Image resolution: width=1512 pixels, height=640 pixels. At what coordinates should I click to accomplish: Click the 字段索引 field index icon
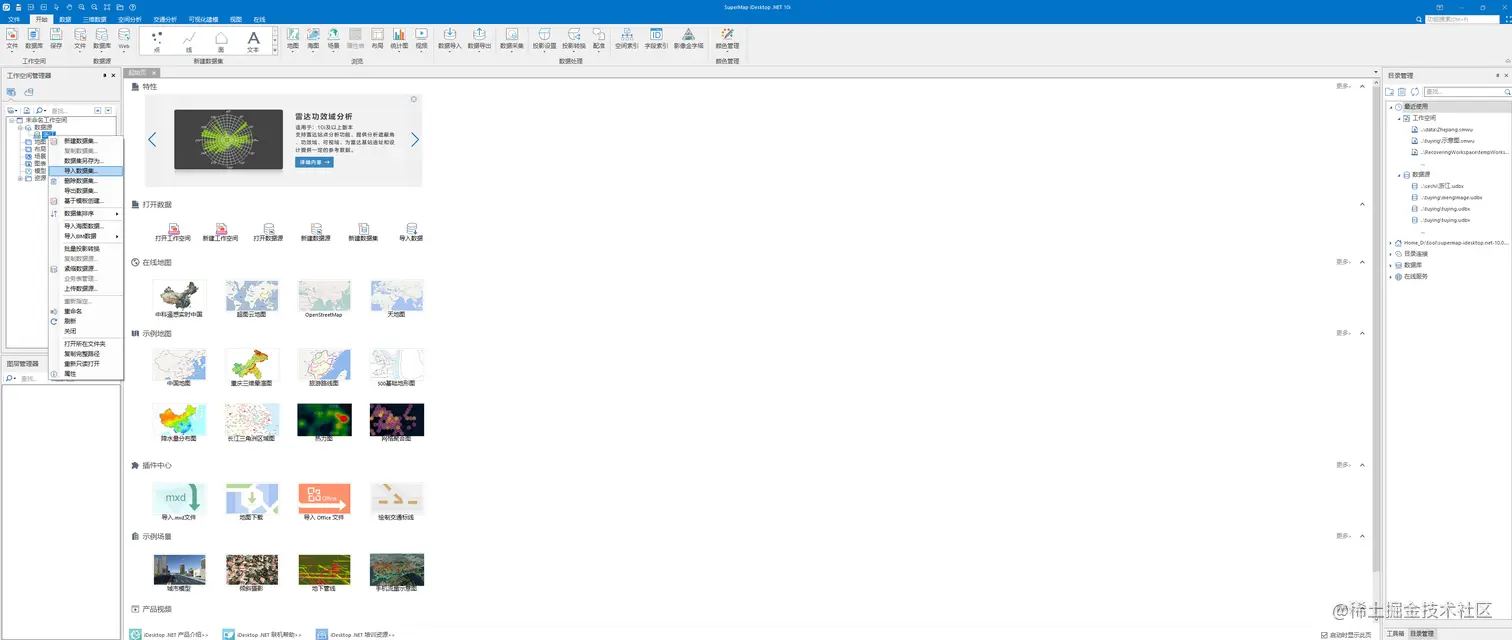coord(656,39)
